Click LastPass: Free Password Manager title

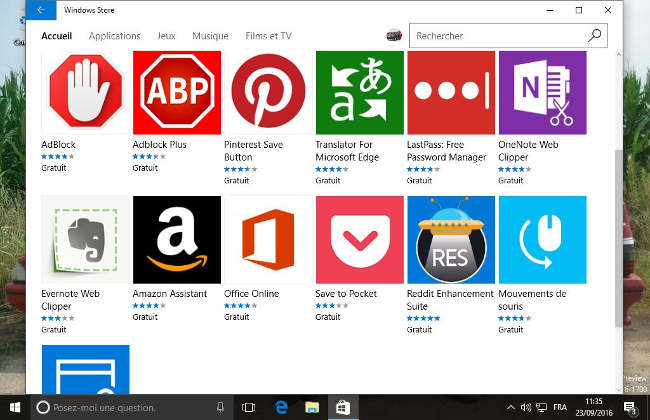click(446, 151)
